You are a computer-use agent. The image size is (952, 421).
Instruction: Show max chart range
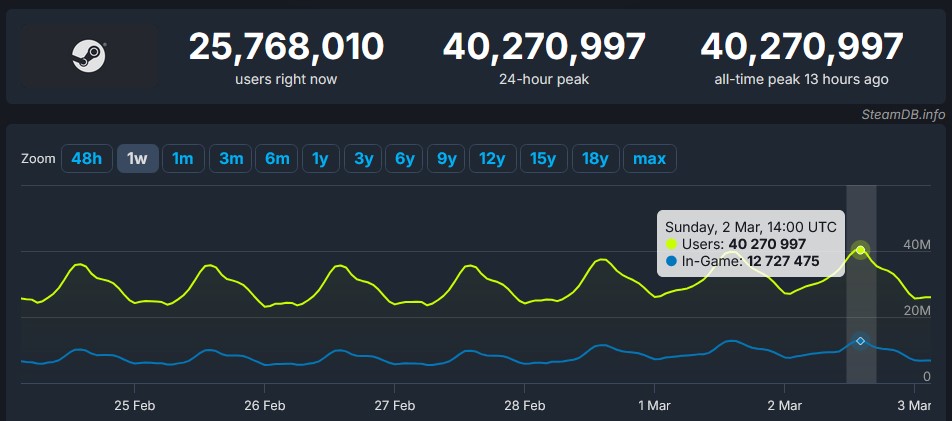point(650,159)
